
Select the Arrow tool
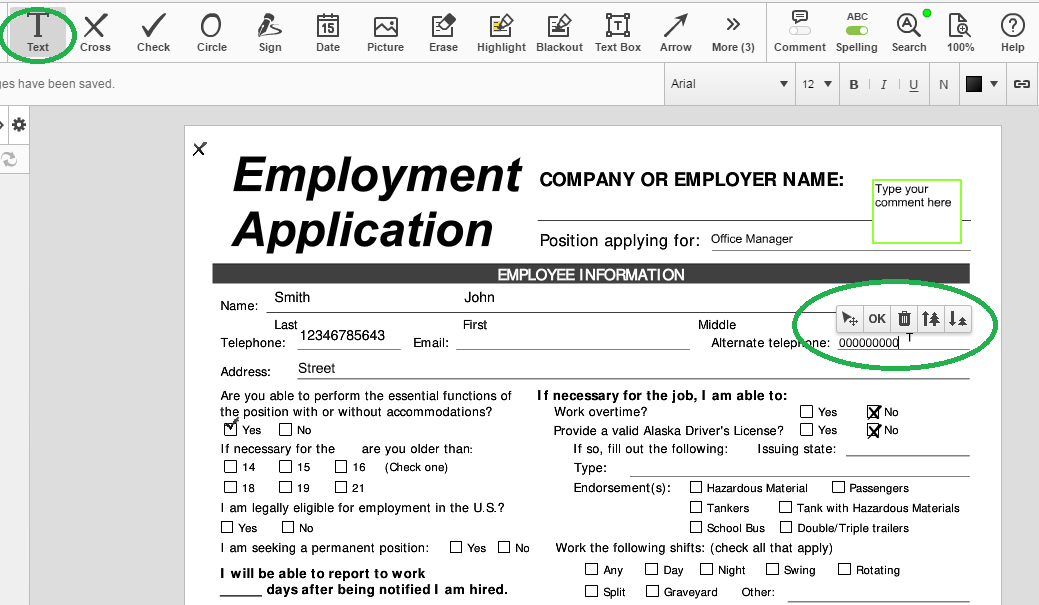675,32
